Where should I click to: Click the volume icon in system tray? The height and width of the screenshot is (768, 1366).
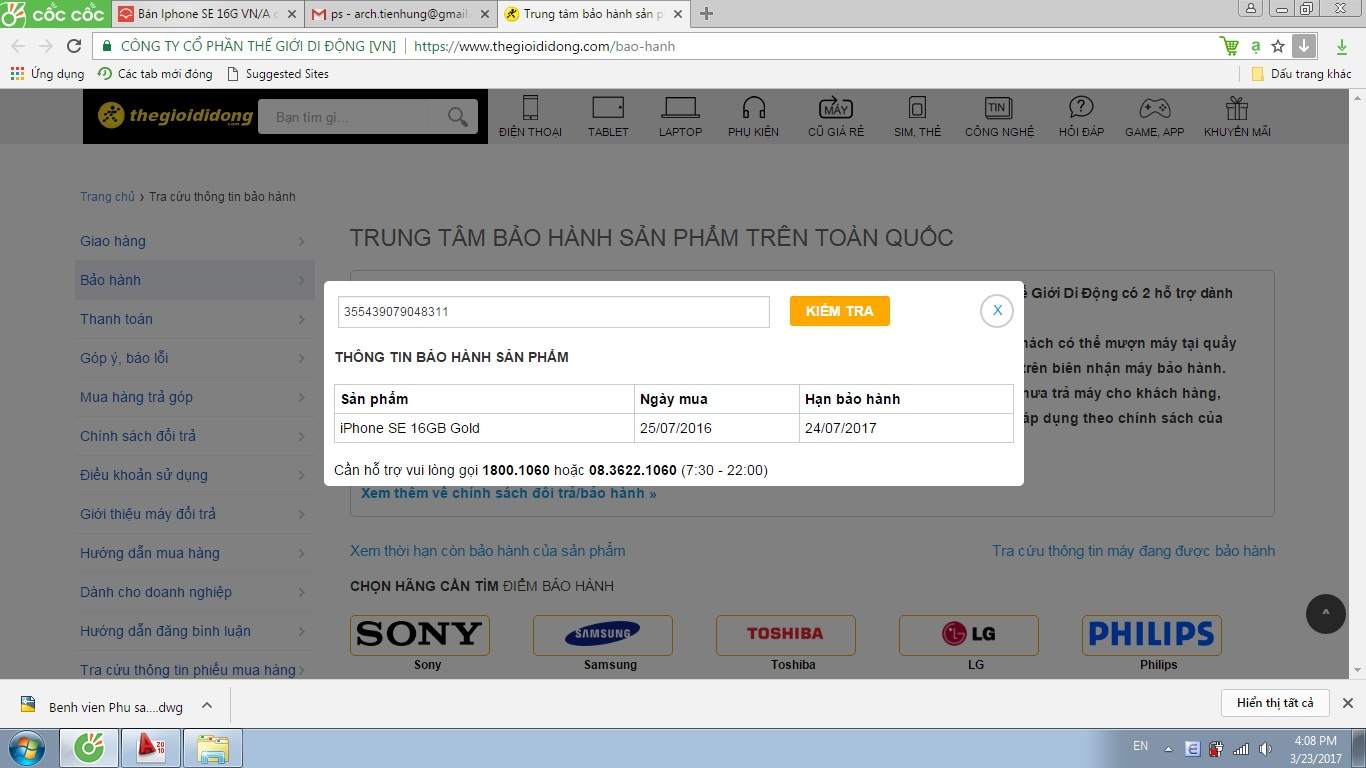1266,749
